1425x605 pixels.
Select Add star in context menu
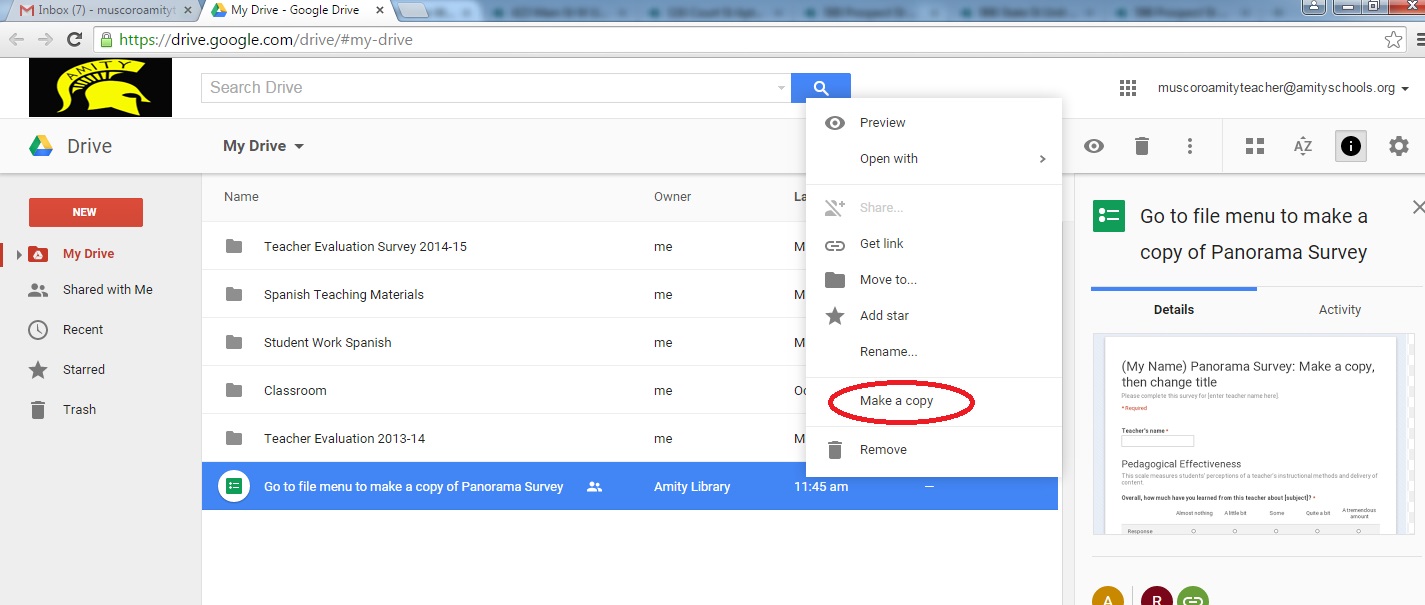pyautogui.click(x=934, y=316)
